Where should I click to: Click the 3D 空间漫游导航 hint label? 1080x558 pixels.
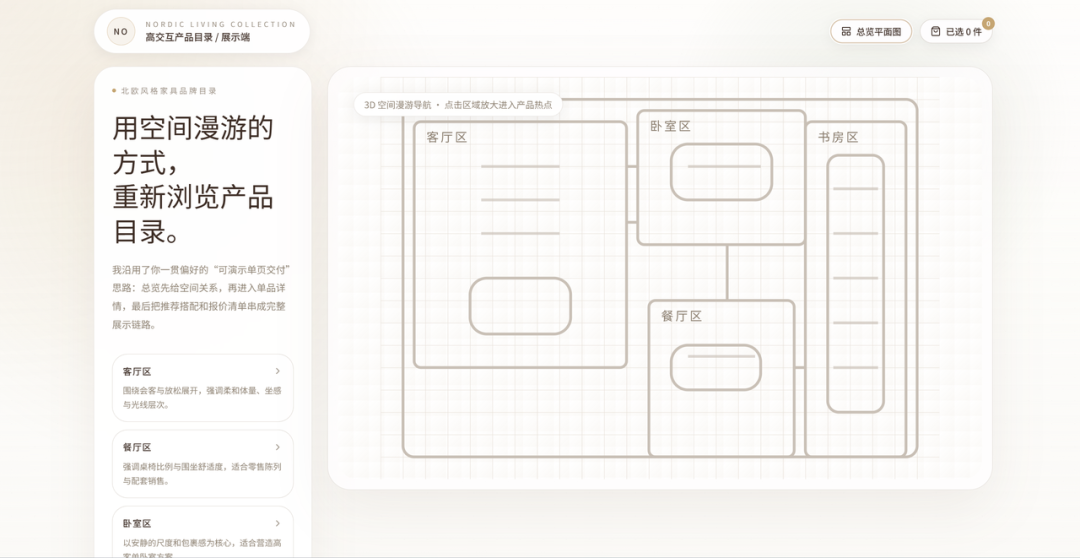point(458,105)
